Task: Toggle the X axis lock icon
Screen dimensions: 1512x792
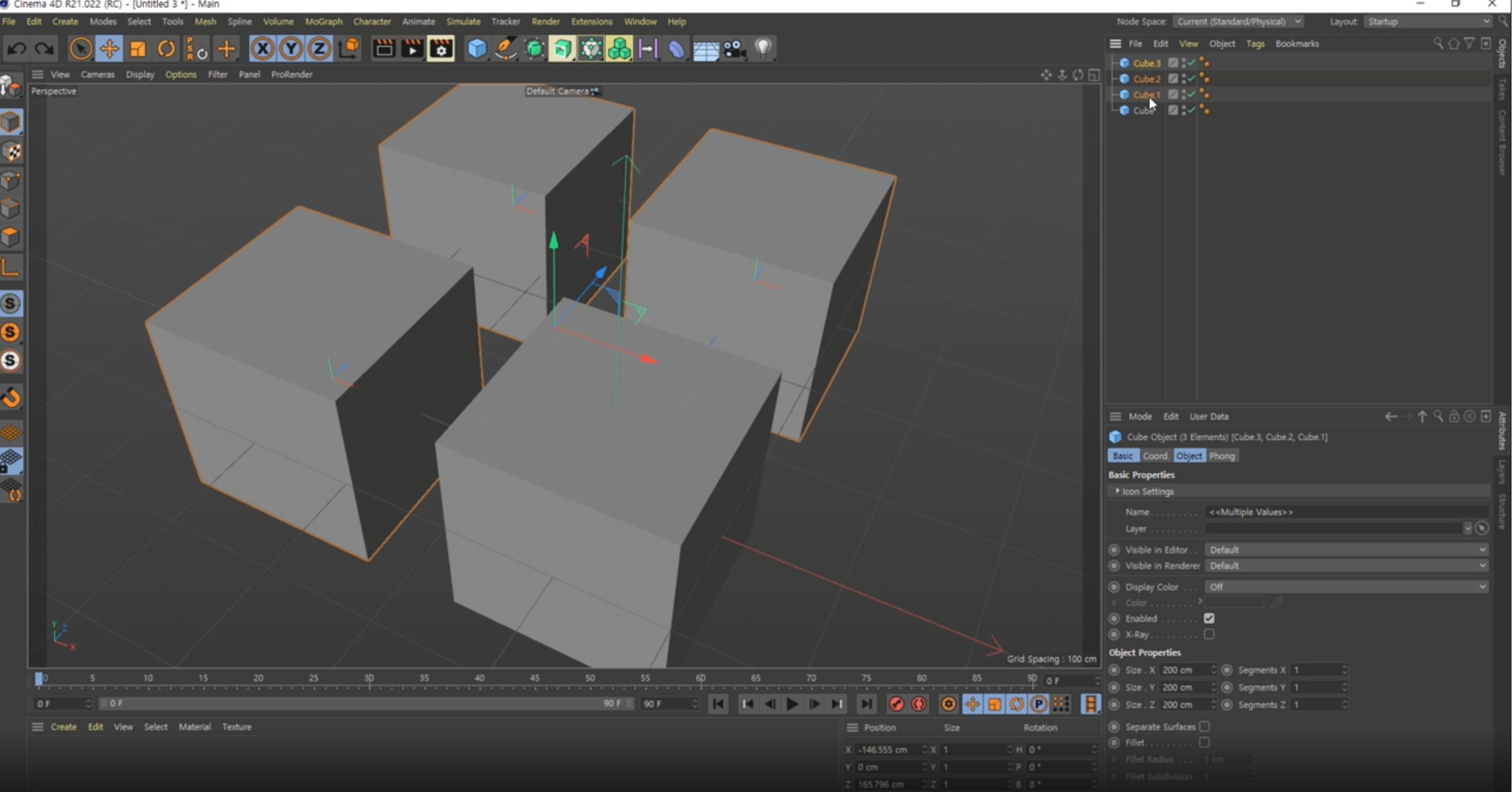Action: coord(262,49)
